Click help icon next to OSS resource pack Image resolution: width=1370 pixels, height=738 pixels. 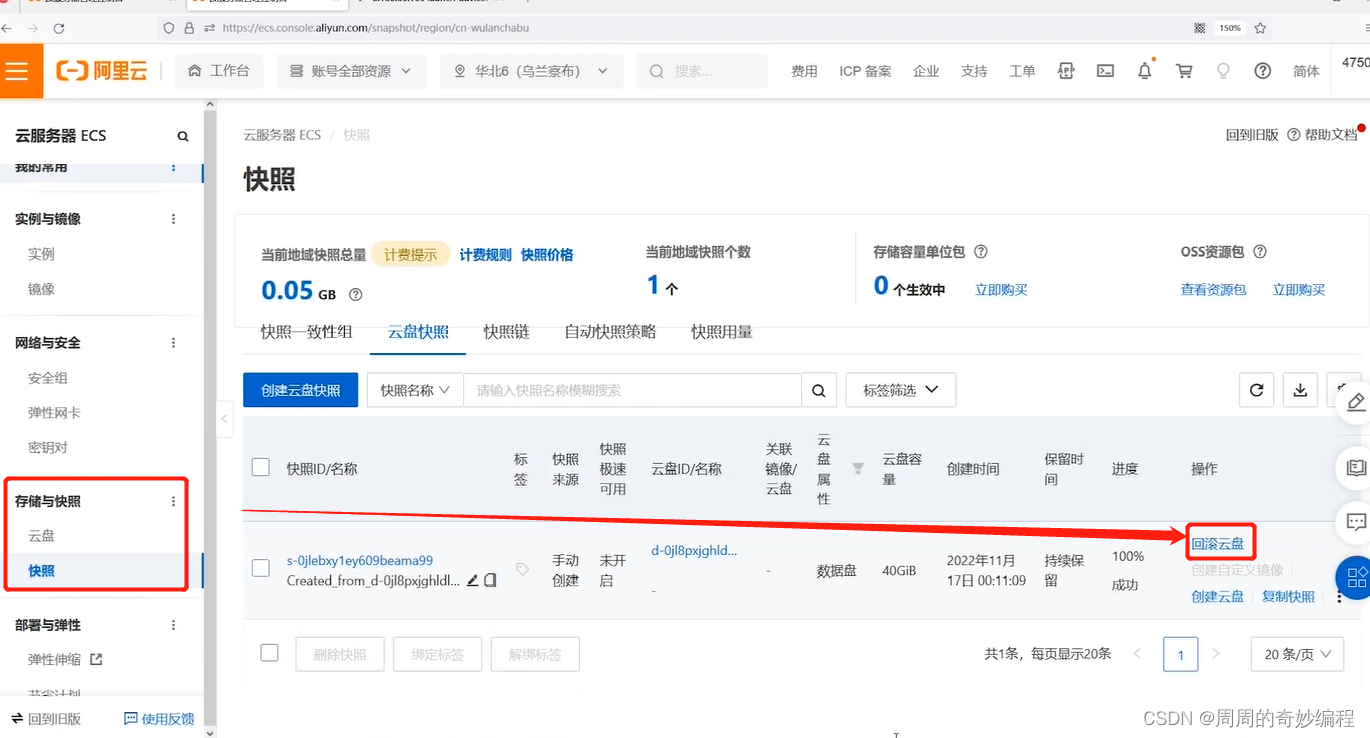[1260, 252]
